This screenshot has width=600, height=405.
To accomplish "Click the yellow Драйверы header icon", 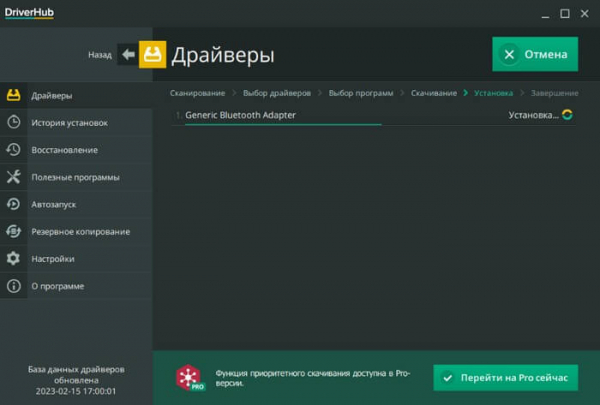I will coord(152,54).
